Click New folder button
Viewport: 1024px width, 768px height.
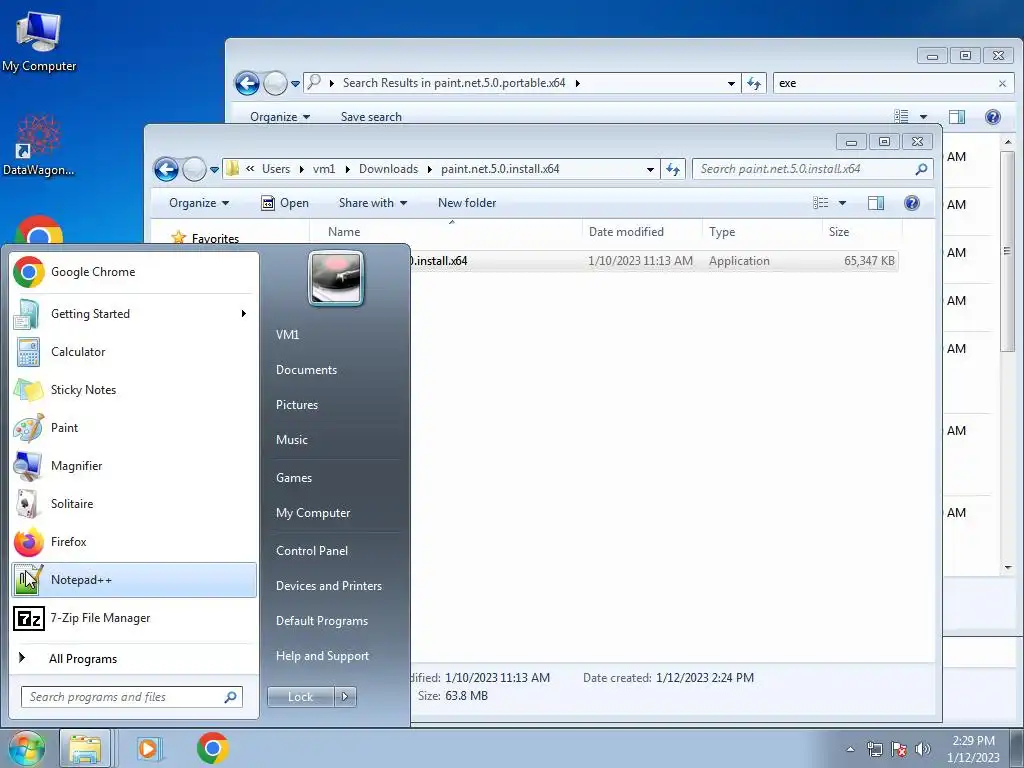(x=467, y=203)
